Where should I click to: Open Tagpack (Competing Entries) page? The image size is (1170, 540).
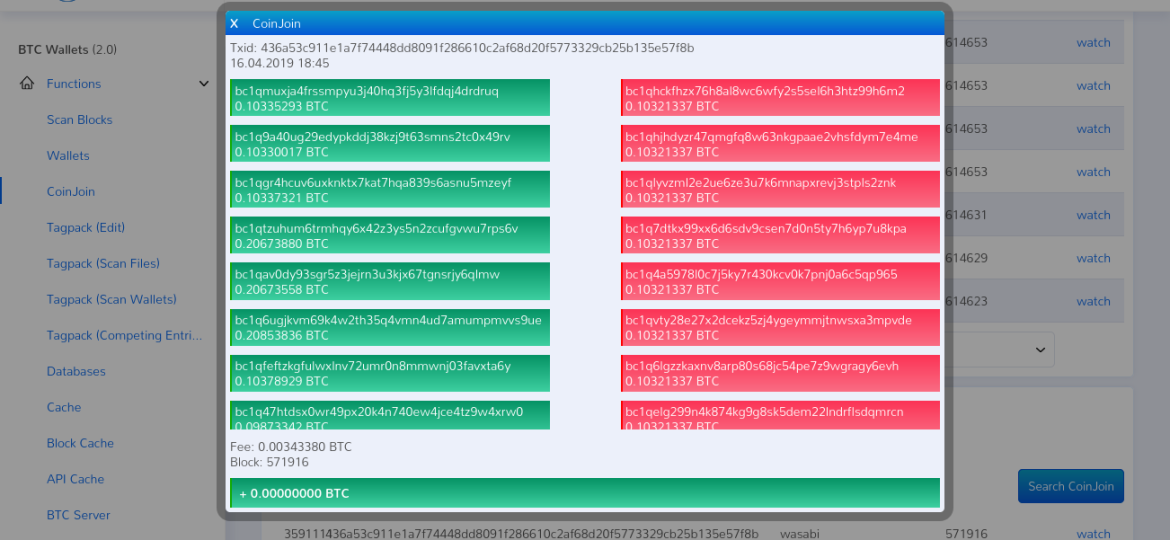[x=125, y=336]
